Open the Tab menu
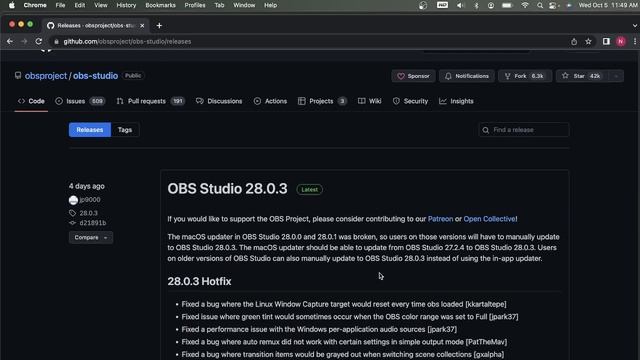This screenshot has width=640, height=360. tap(219, 5)
